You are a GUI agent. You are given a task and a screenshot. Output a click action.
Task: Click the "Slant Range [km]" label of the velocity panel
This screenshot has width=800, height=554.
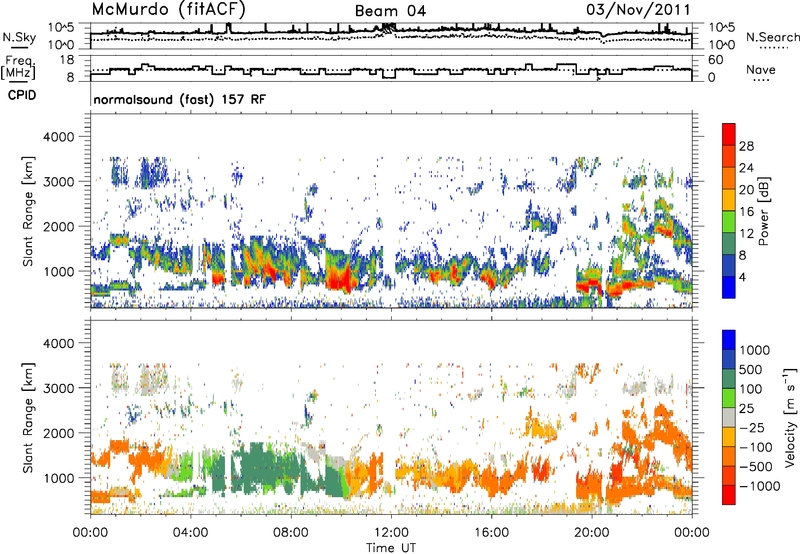pos(28,417)
